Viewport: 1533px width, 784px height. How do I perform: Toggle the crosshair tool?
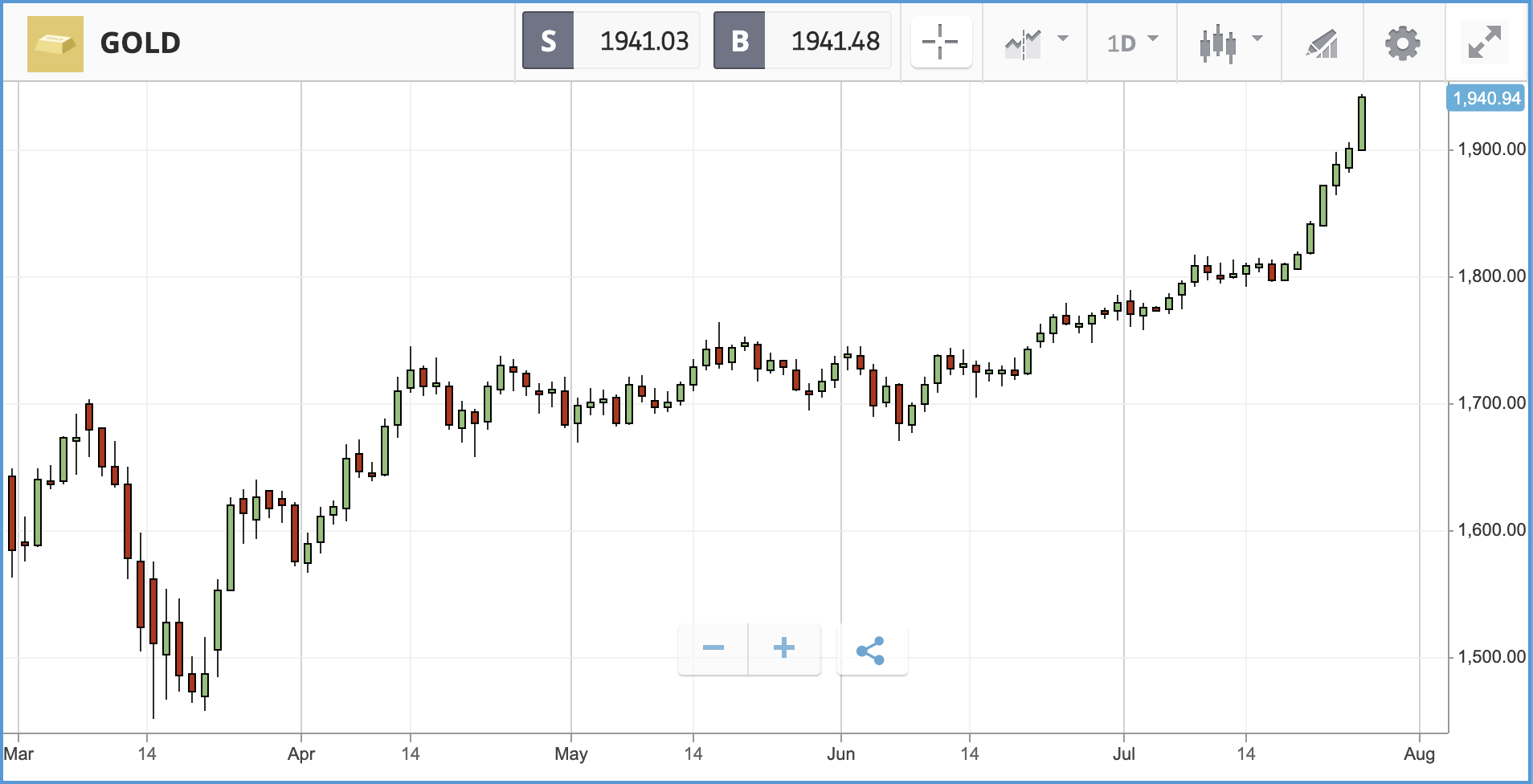941,42
